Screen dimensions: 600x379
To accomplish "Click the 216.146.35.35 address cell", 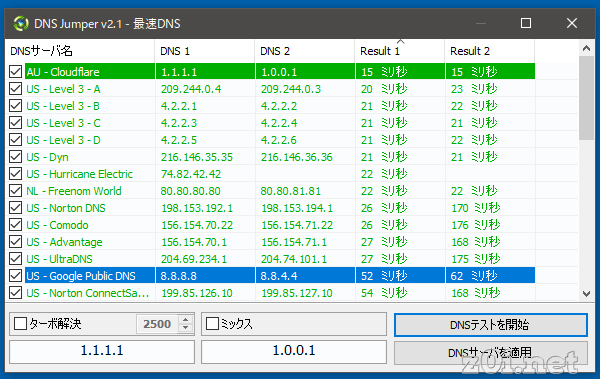I will [x=197, y=157].
